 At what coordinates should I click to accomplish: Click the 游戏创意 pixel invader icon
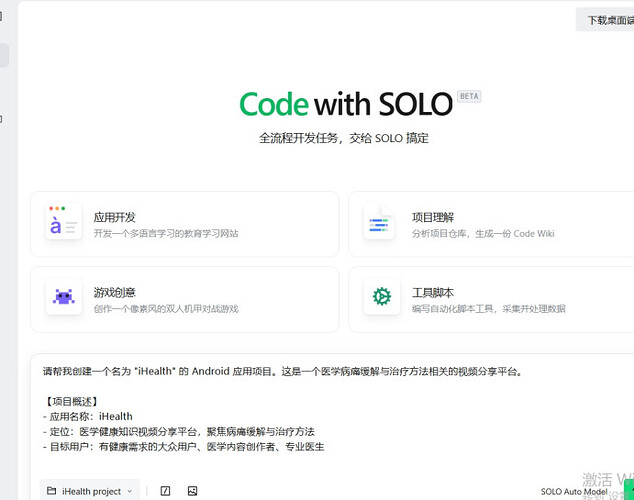(63, 297)
